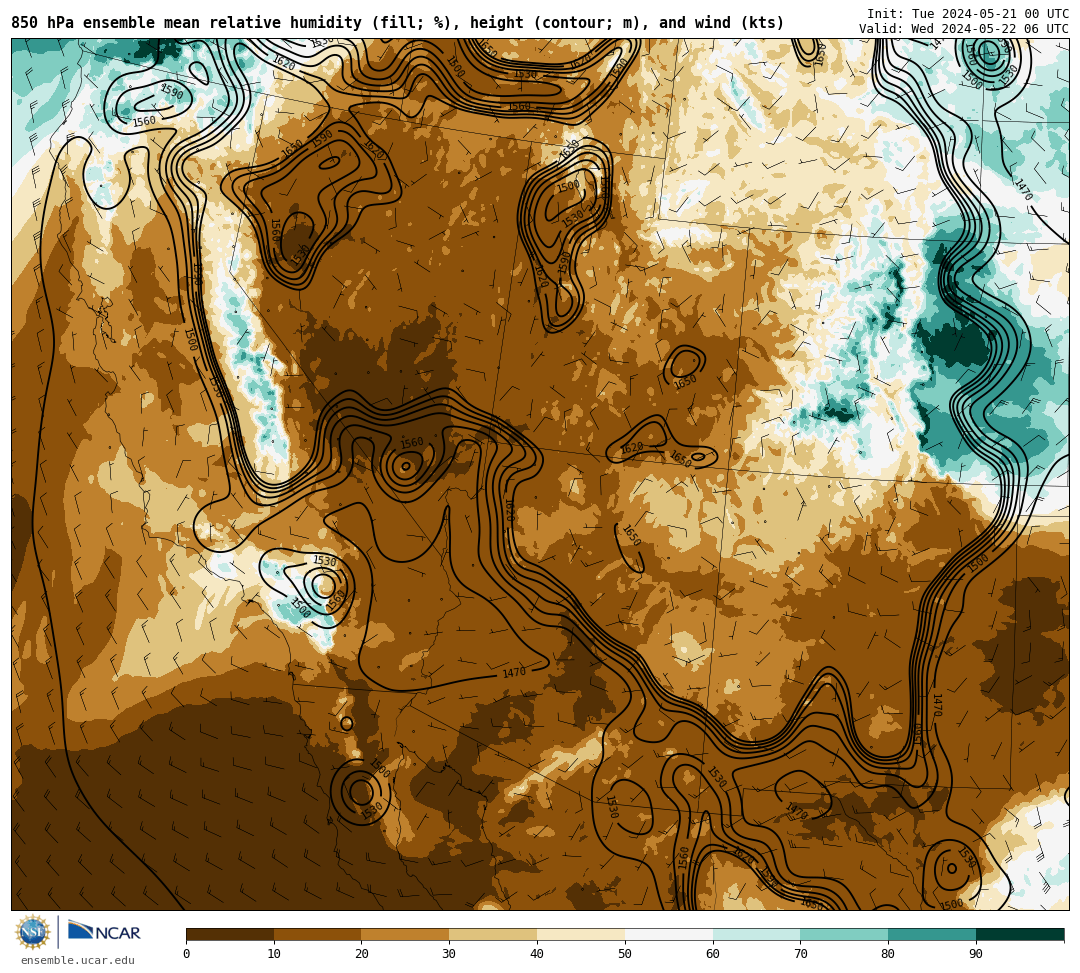Click the colorbar tick label 0
Screen dimensions: 1080x973
pos(187,954)
